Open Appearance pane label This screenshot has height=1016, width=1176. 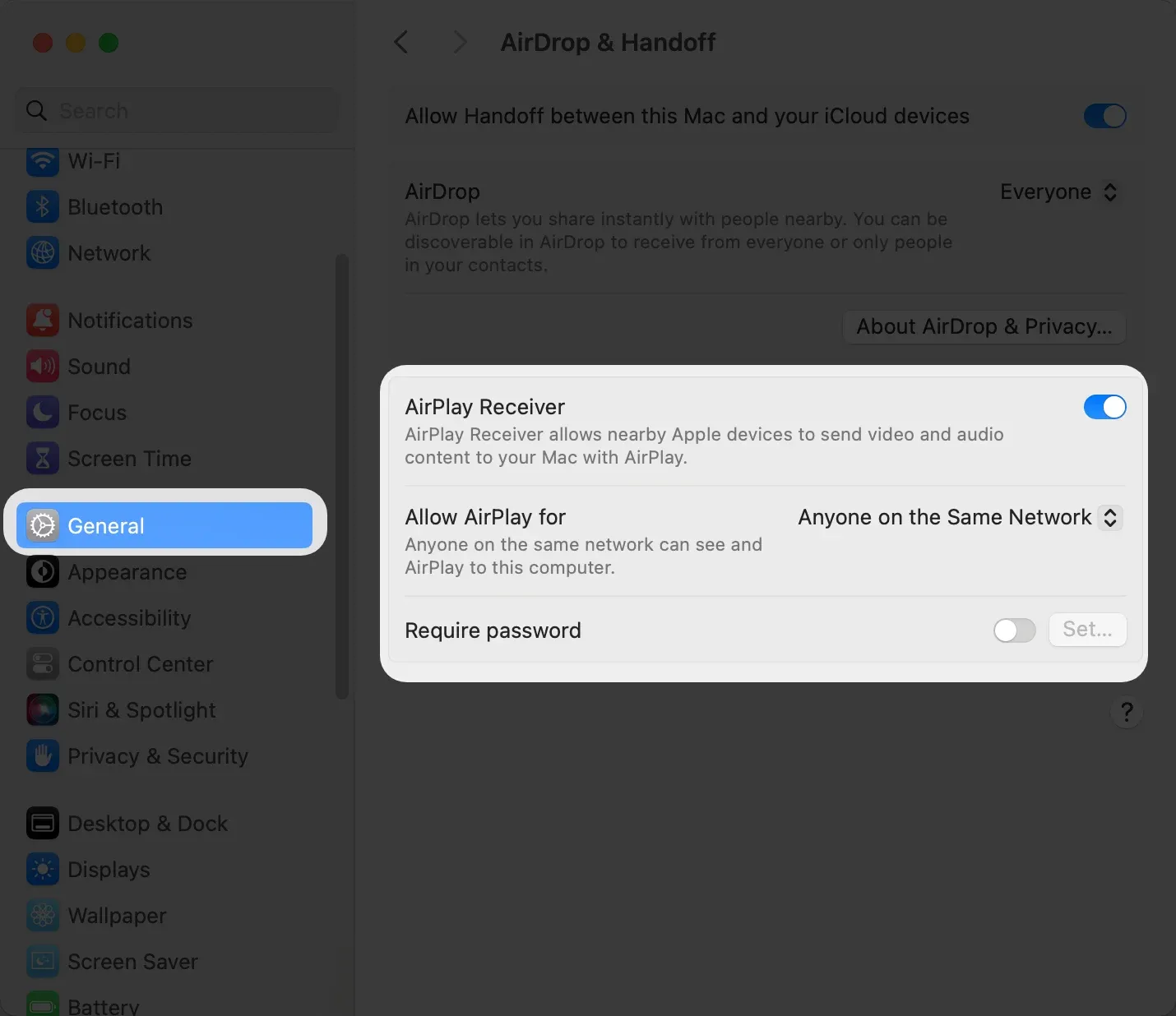pos(127,572)
